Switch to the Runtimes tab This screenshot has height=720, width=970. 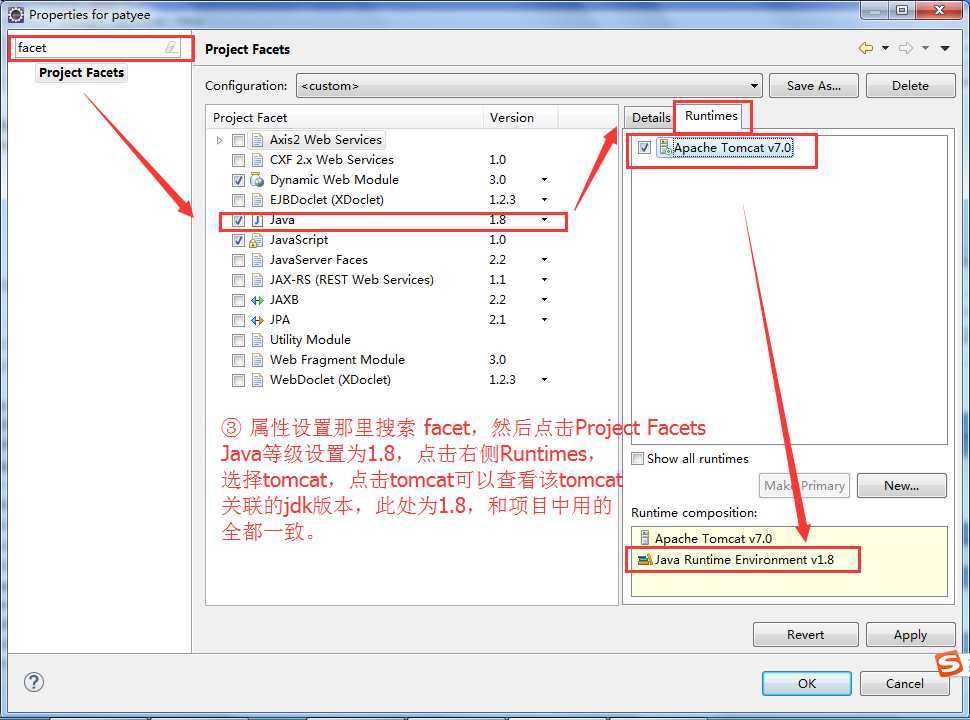point(711,116)
